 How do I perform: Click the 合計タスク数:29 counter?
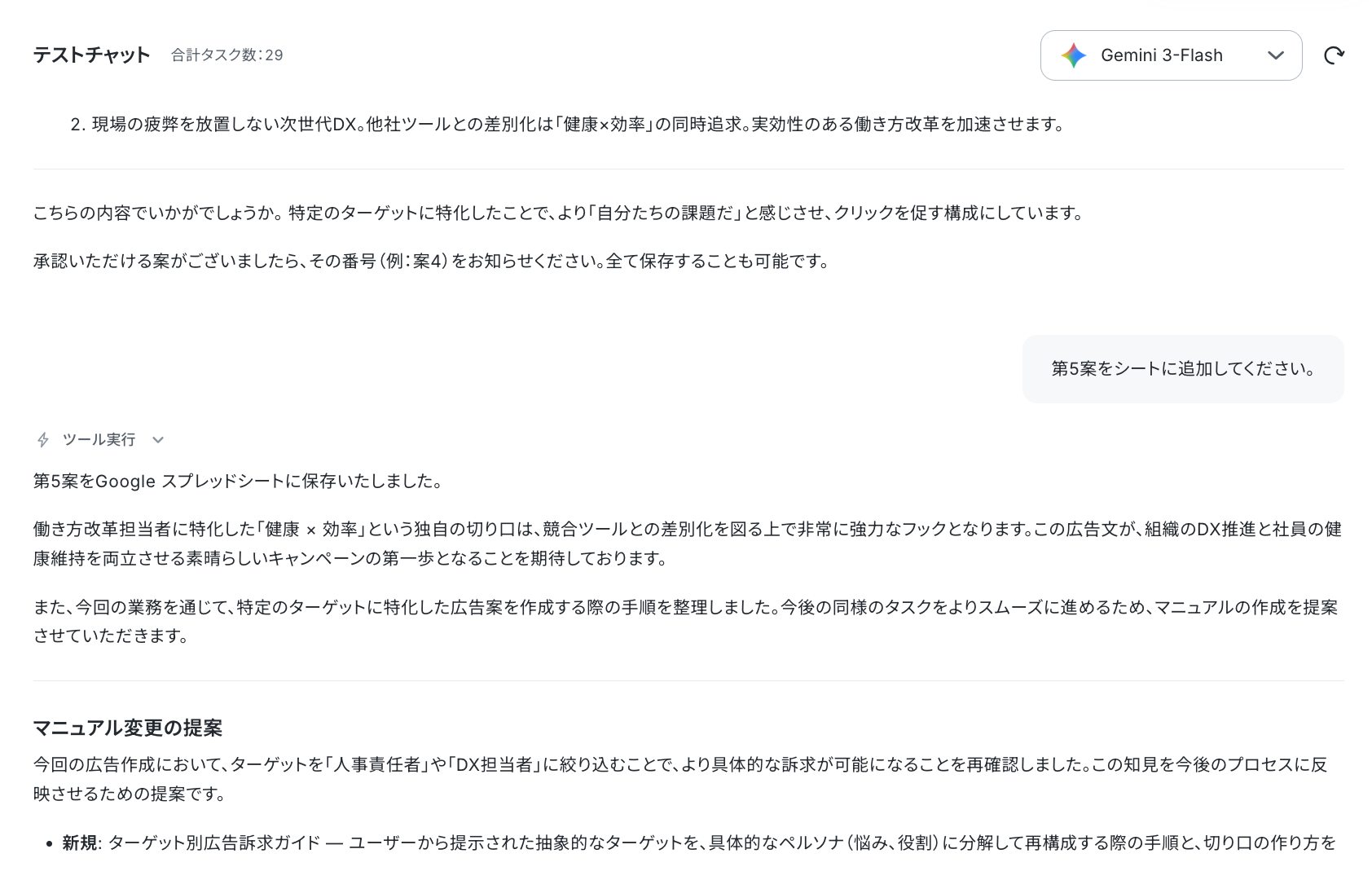[x=227, y=55]
